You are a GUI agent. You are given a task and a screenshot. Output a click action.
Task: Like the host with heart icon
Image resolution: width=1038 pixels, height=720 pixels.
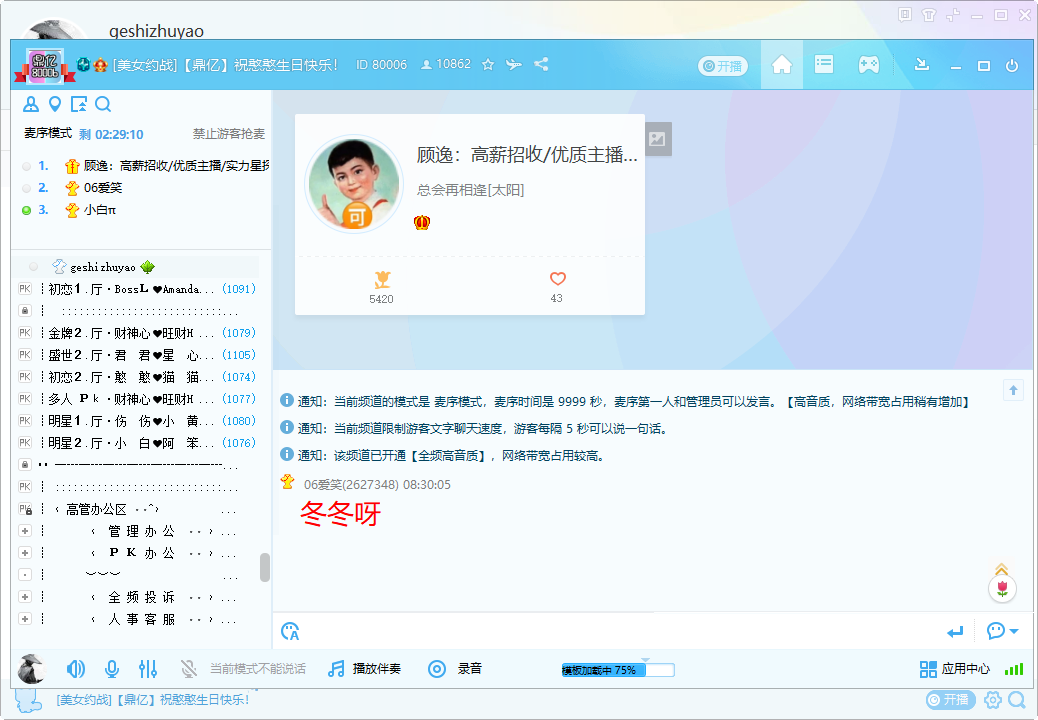(x=558, y=279)
